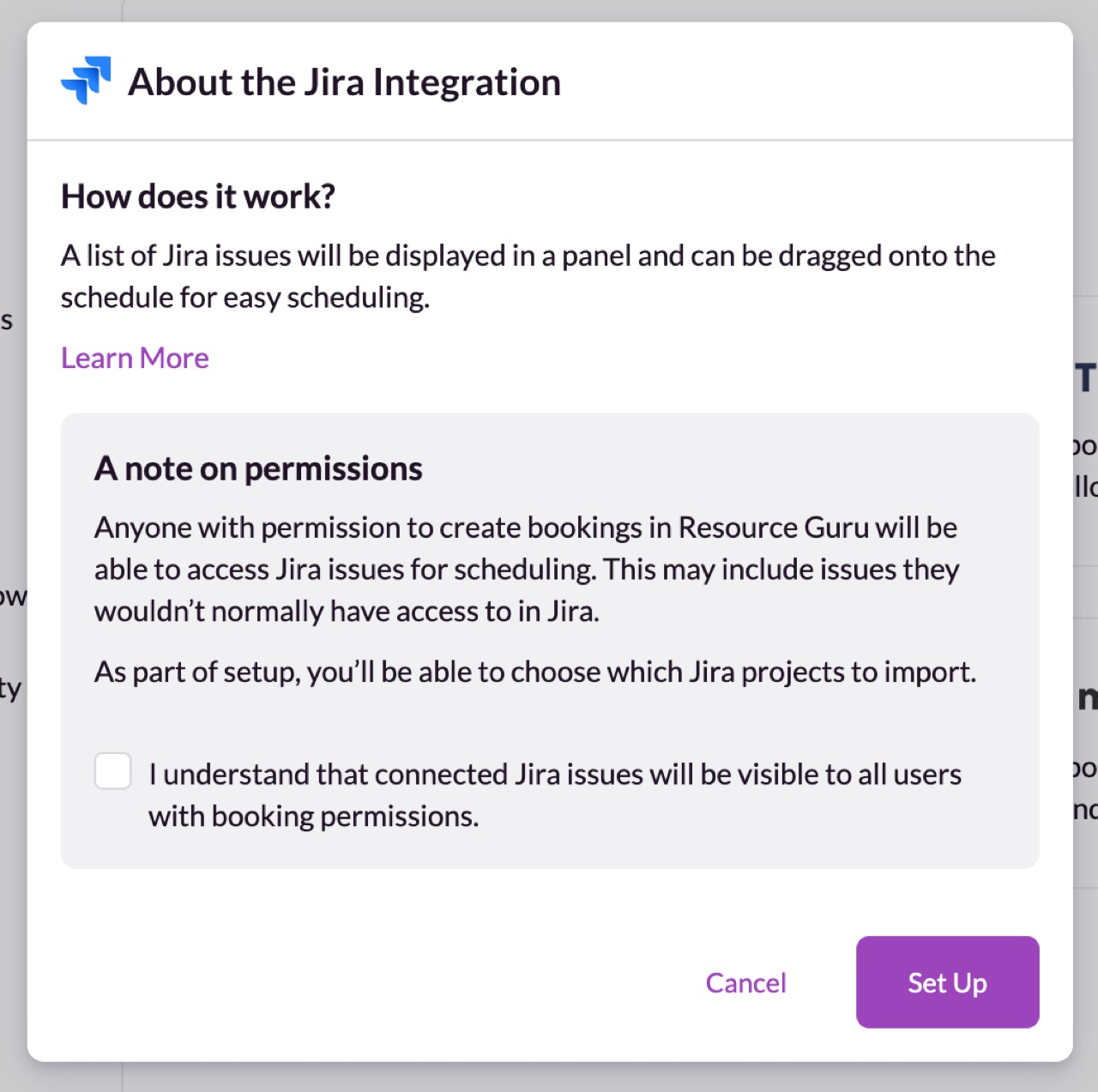Click the "How does it work?" heading
1098x1092 pixels.
coord(198,196)
